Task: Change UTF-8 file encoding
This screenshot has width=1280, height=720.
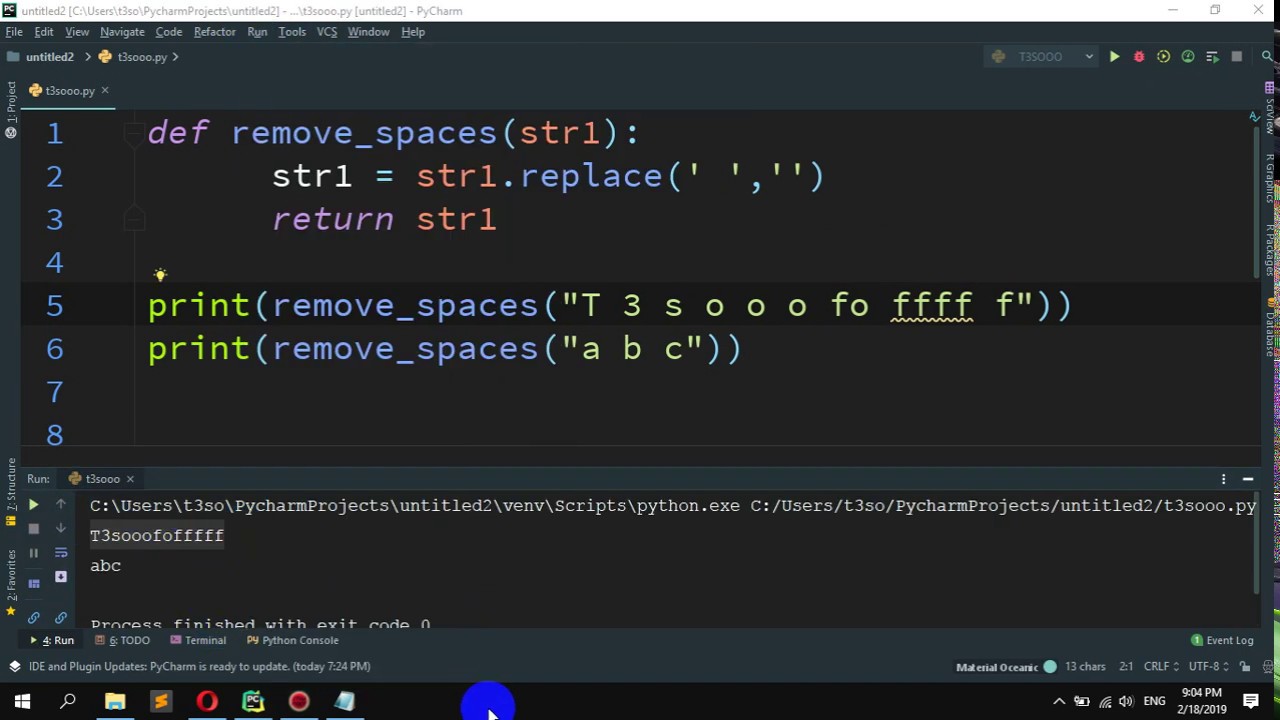Action: coord(1207,667)
